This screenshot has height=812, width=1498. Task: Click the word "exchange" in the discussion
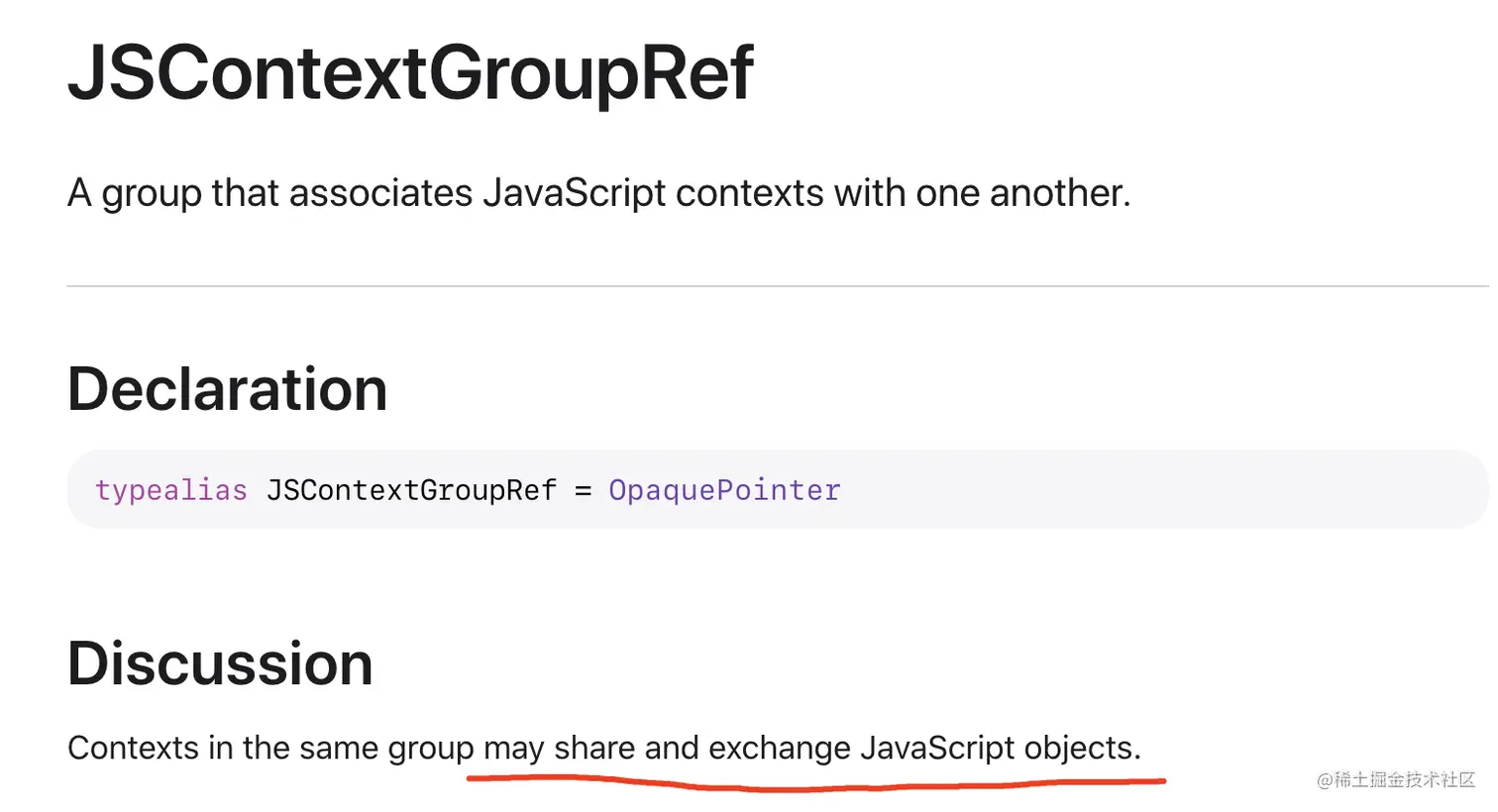click(x=780, y=748)
